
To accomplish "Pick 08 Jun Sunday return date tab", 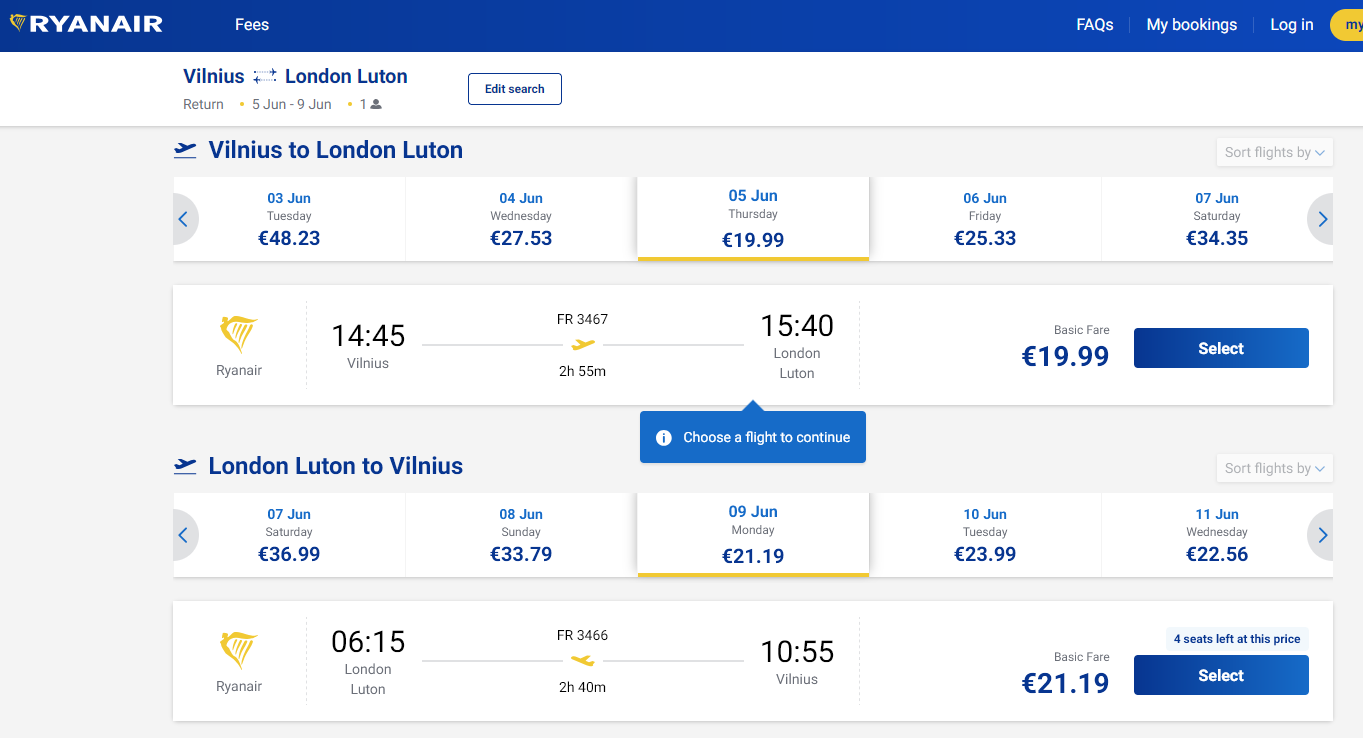I will pyautogui.click(x=521, y=535).
